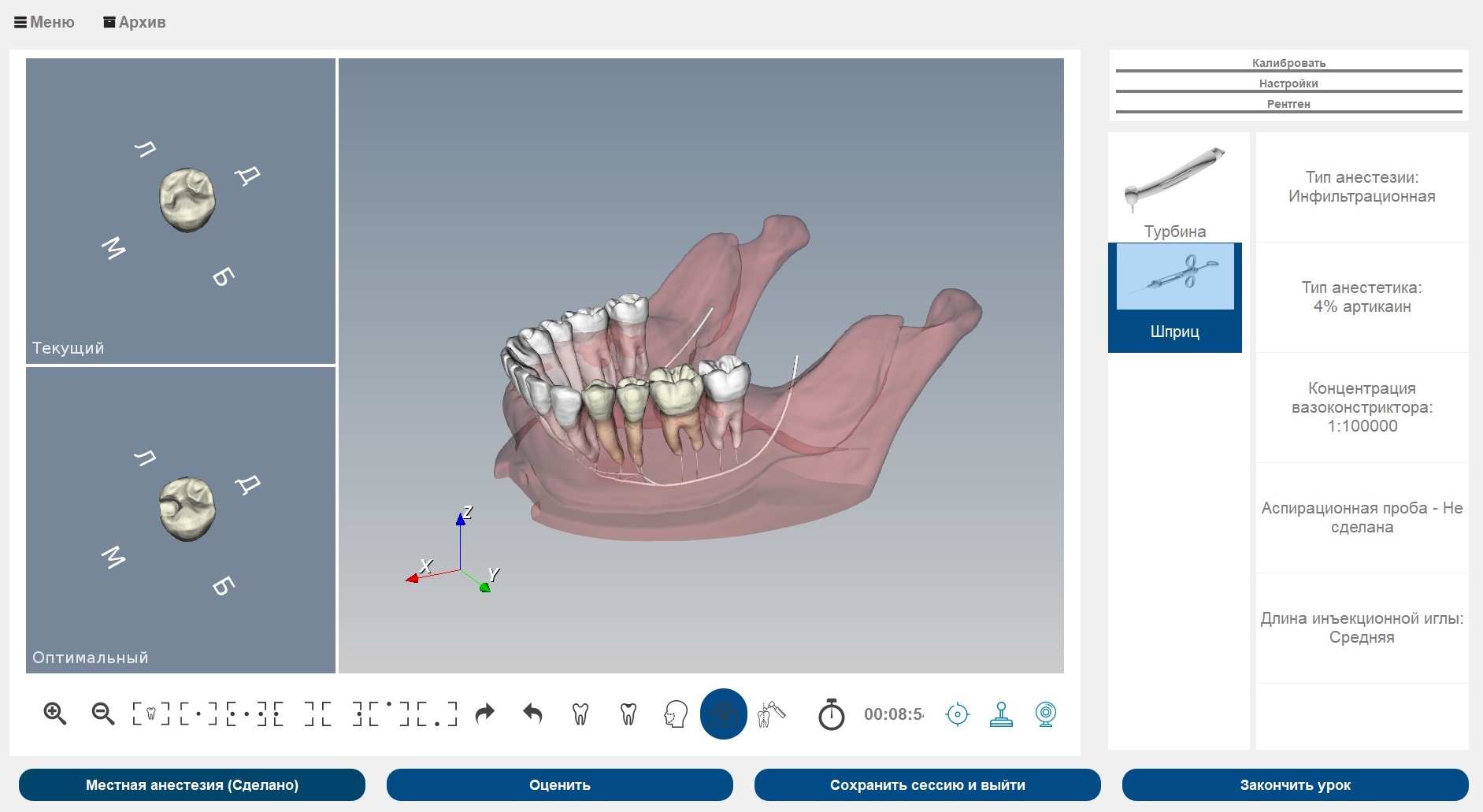Screen dimensions: 1483x812
Task: Open the Меню menu
Action: [44, 22]
